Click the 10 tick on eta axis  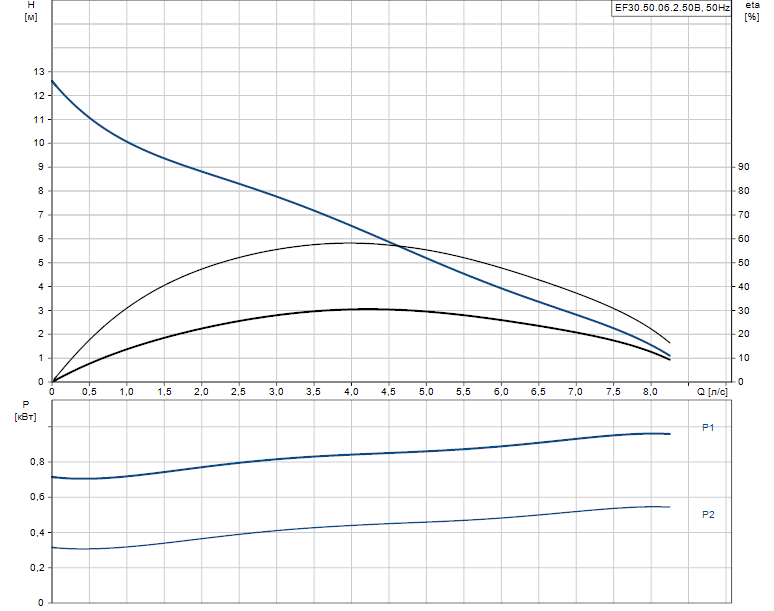743,358
